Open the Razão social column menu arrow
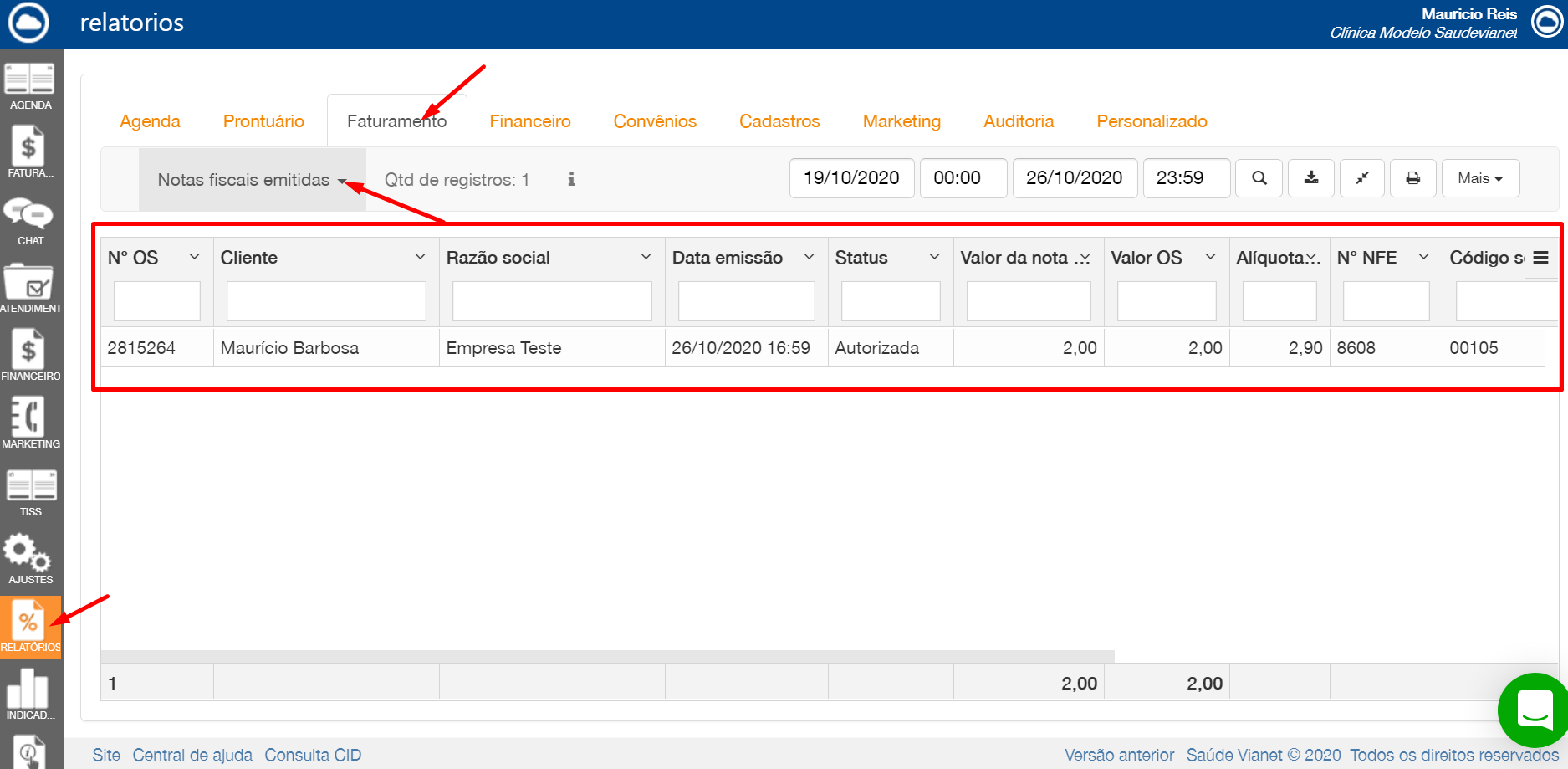The image size is (1568, 769). (646, 257)
